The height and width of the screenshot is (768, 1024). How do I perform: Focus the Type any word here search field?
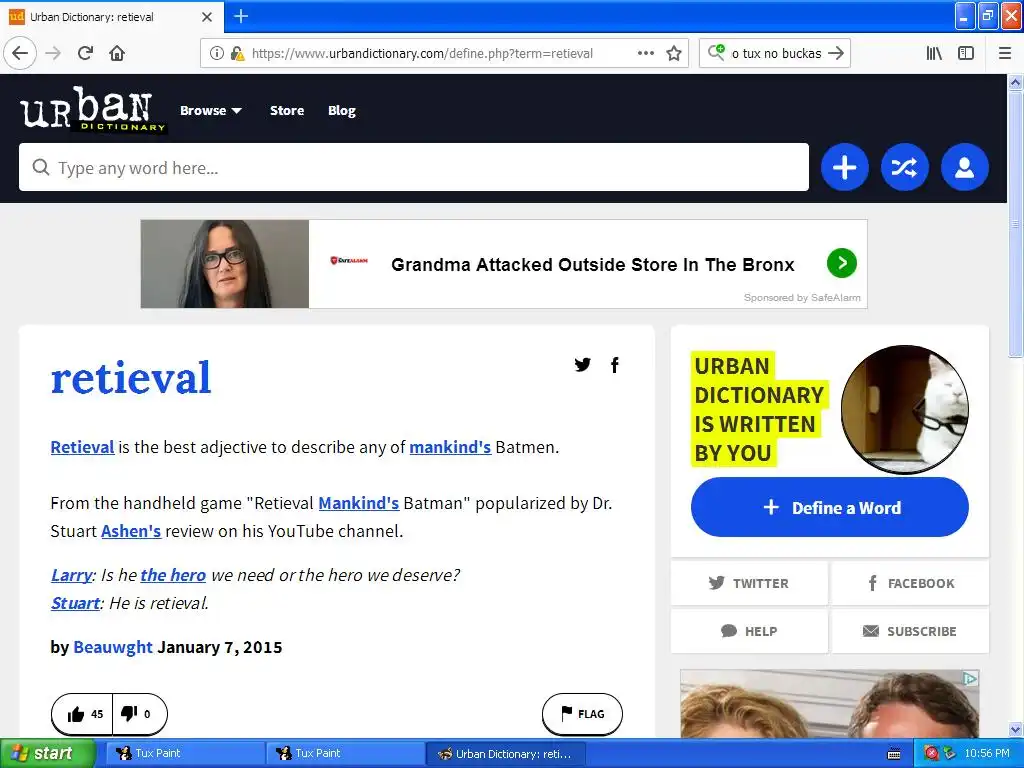click(414, 167)
